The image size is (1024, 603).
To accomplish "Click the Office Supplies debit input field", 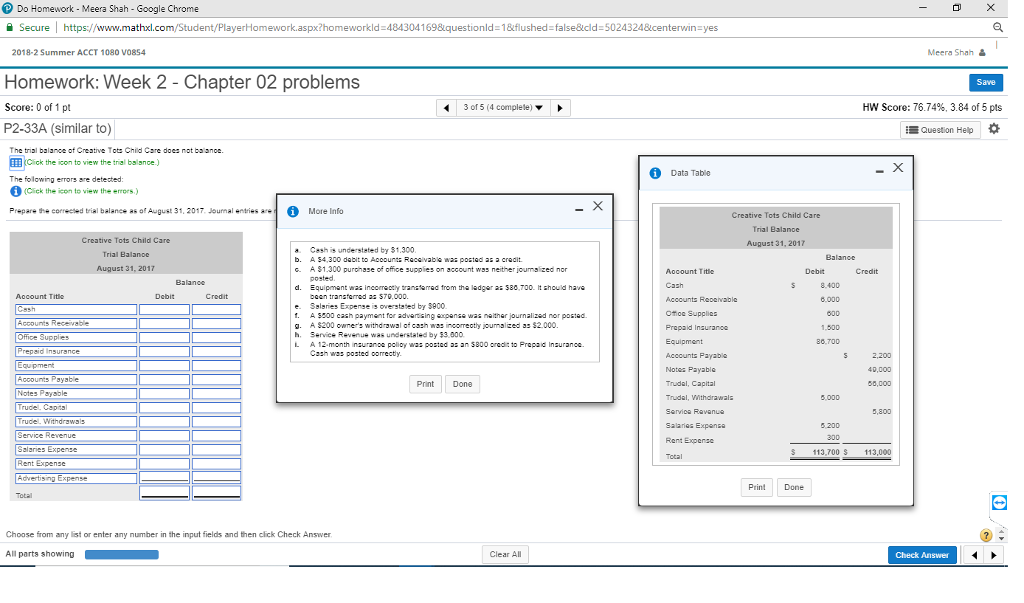I will [x=164, y=338].
